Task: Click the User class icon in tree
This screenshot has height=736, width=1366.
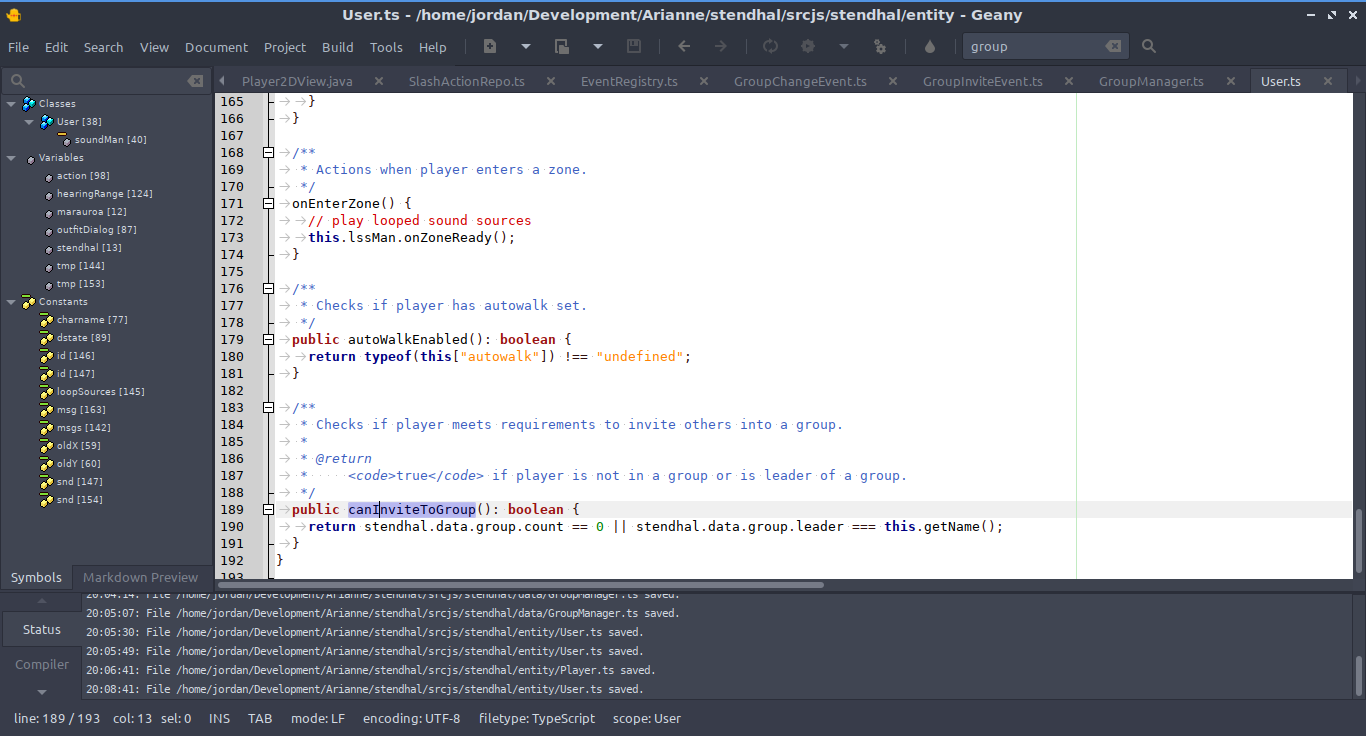Action: (46, 122)
